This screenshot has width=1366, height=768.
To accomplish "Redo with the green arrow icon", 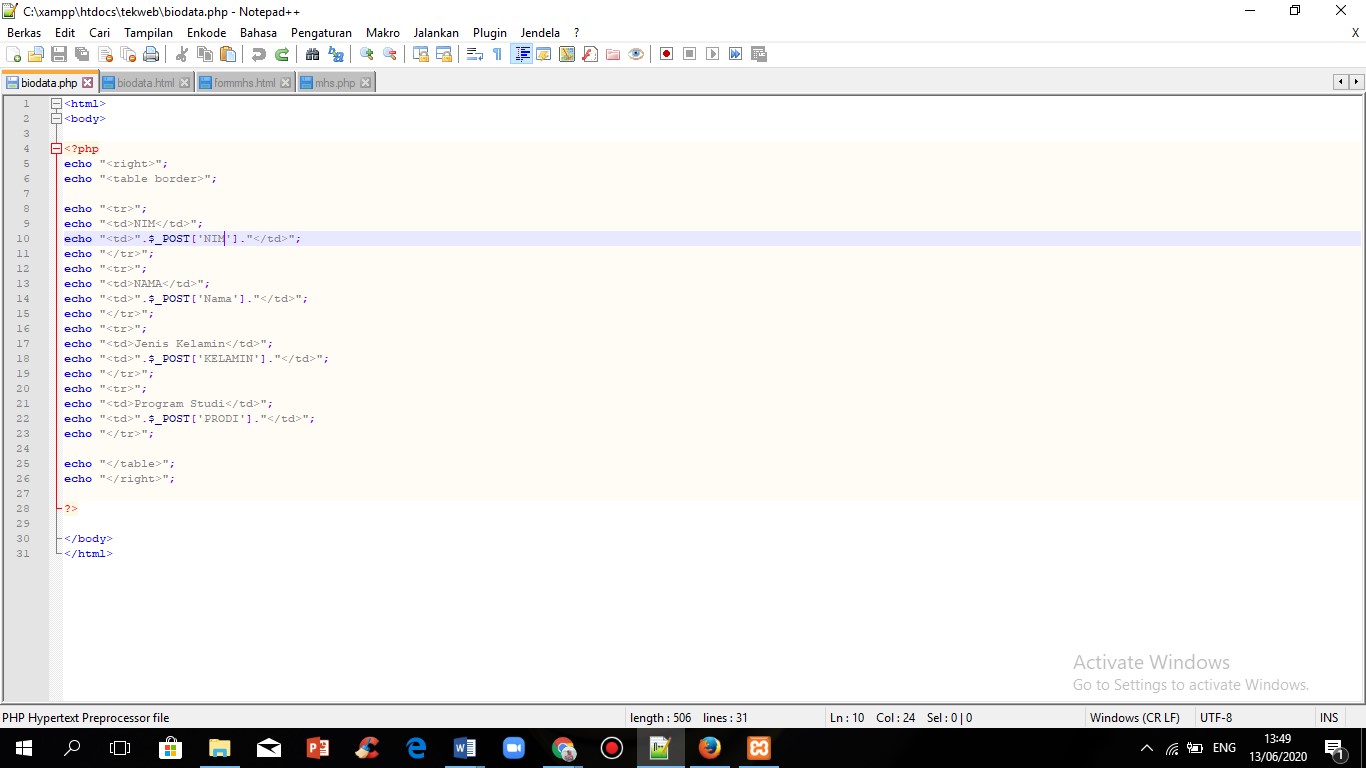I will pos(282,54).
